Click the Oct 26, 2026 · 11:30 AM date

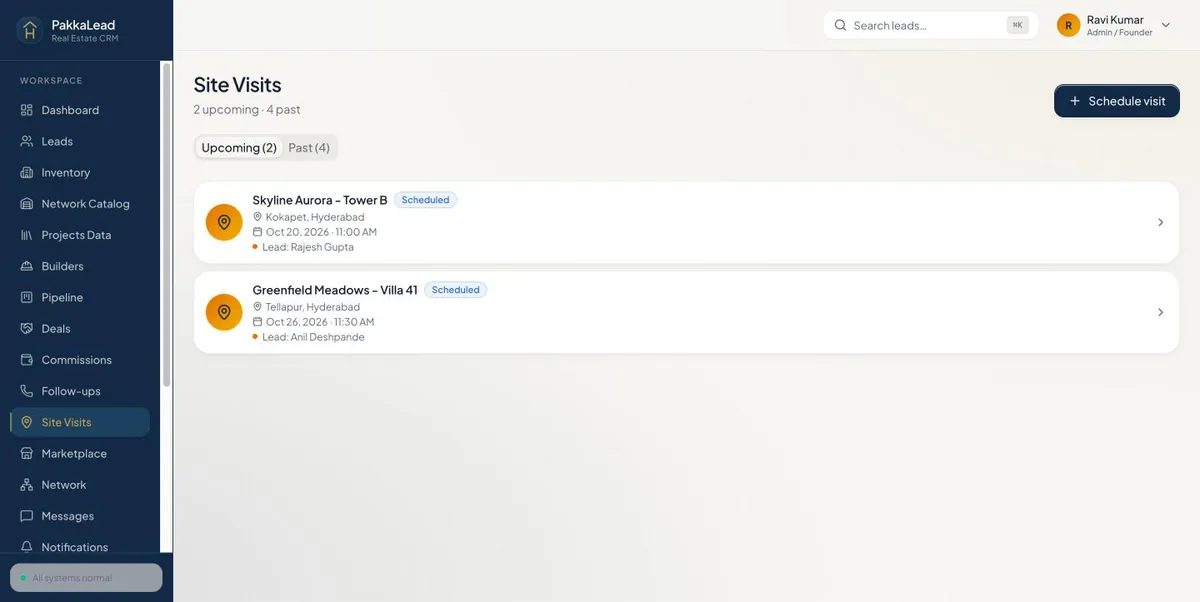tap(320, 322)
